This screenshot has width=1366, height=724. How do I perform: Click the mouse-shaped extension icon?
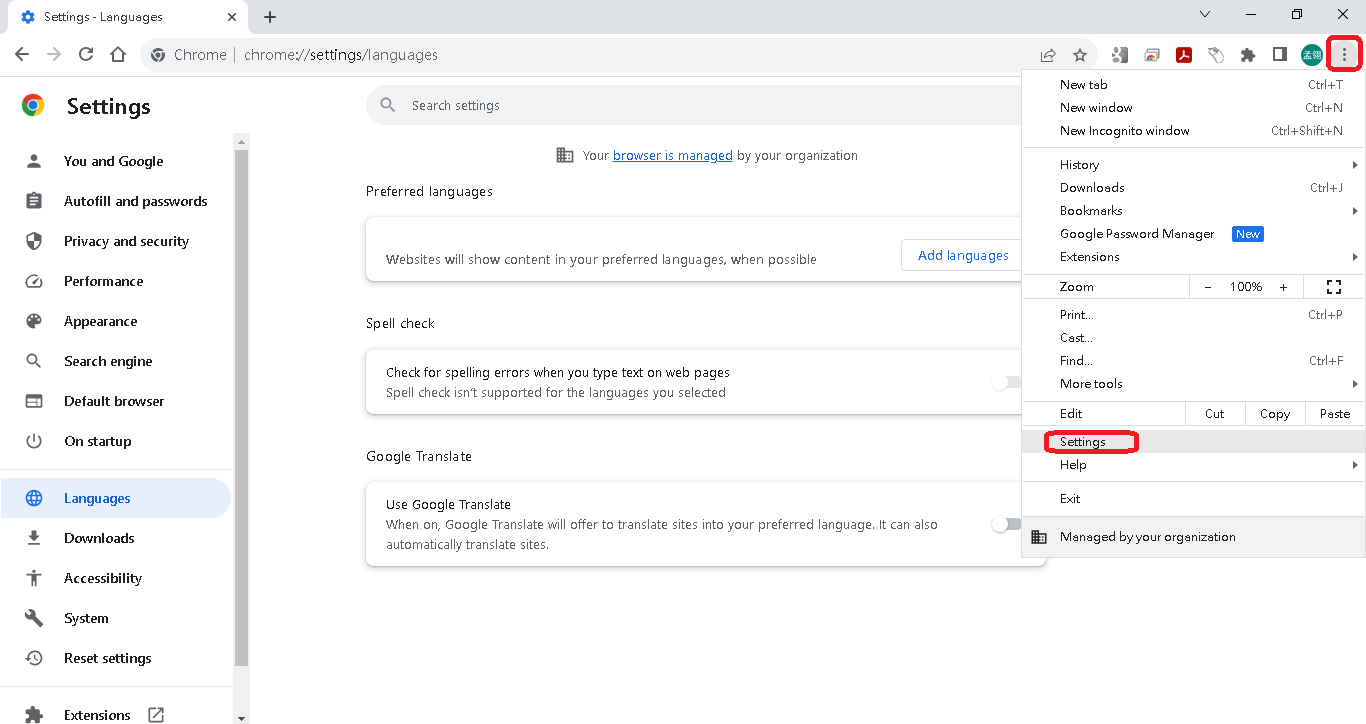point(1216,55)
